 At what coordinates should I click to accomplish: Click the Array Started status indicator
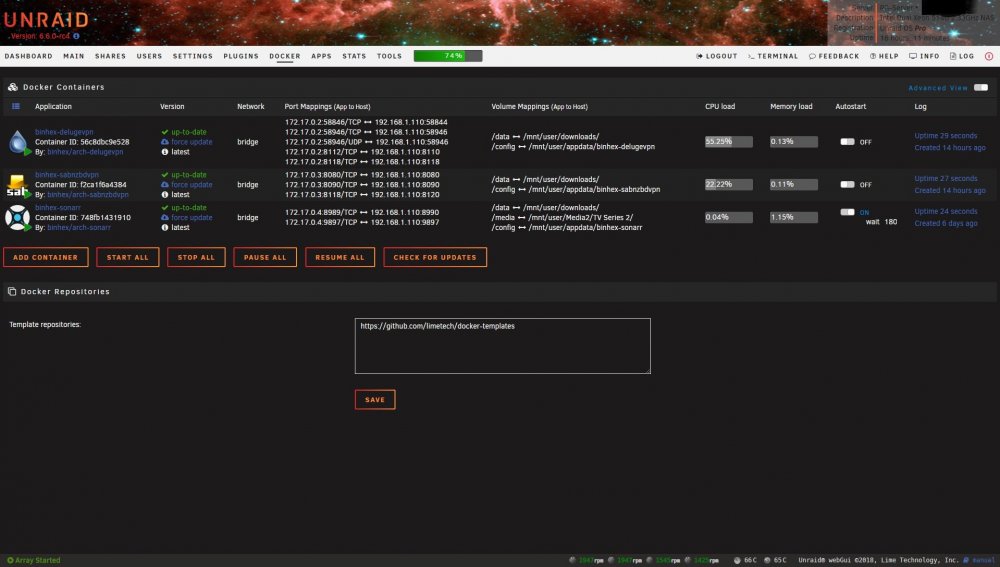pos(34,560)
